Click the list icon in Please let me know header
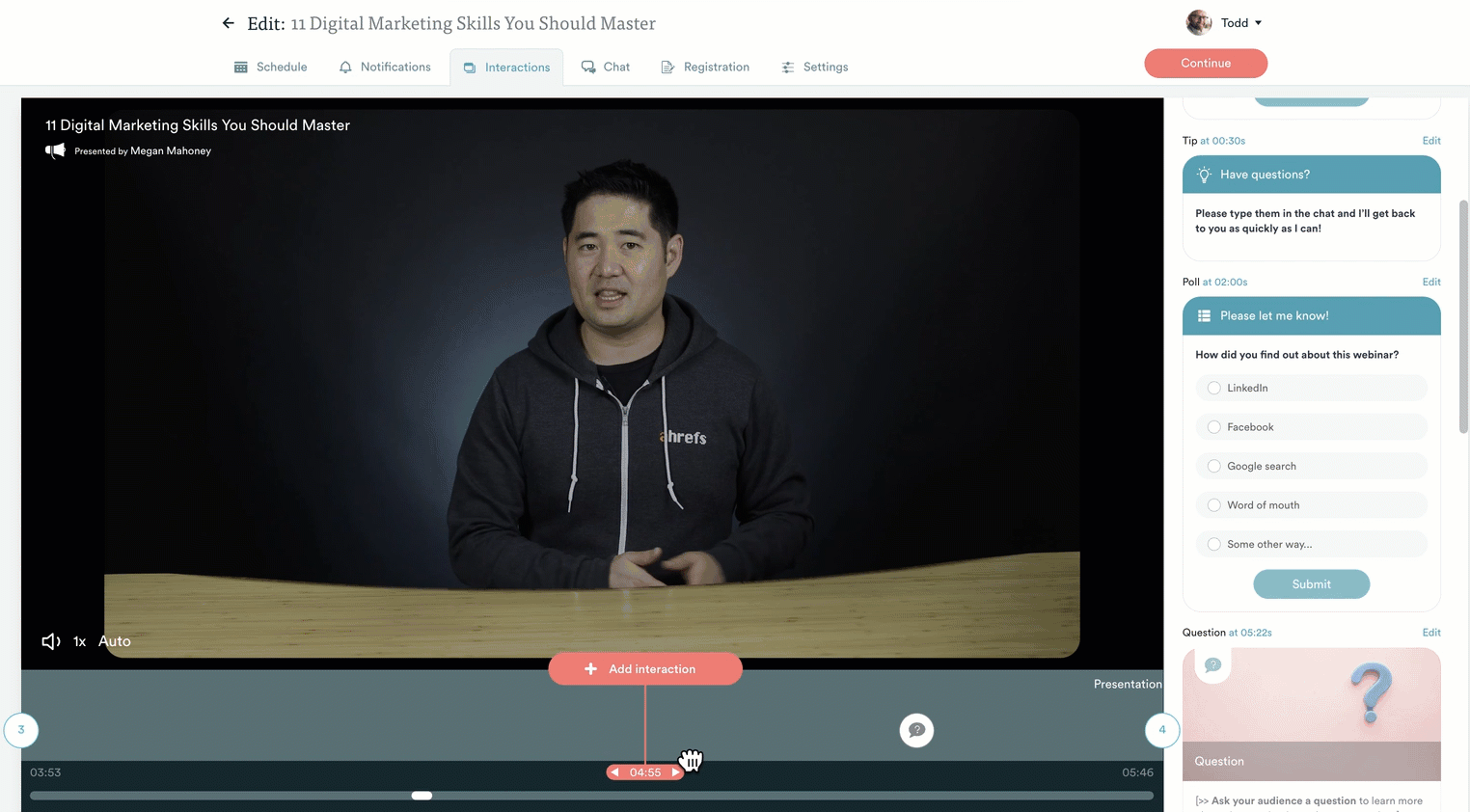Image resolution: width=1470 pixels, height=812 pixels. pyautogui.click(x=1204, y=315)
